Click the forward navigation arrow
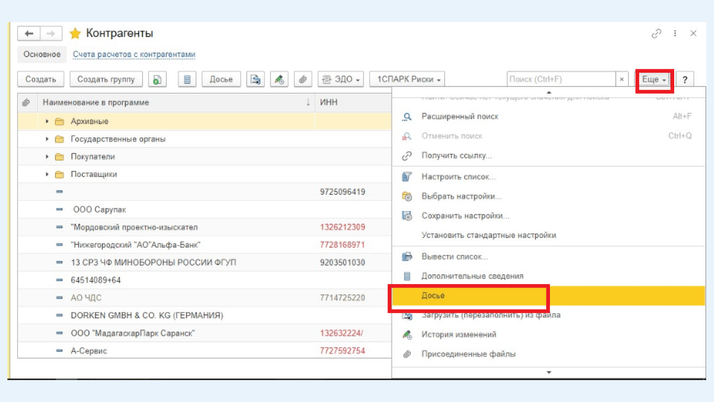This screenshot has width=714, height=402. [x=50, y=34]
